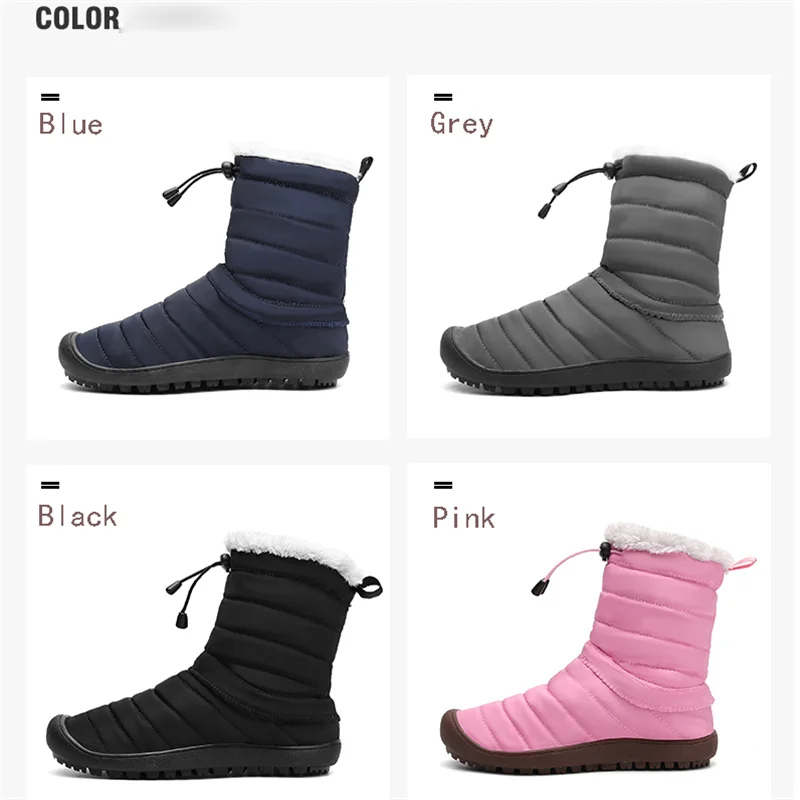Viewport: 800px width, 800px height.
Task: Click the Blue boot image
Action: (216, 269)
